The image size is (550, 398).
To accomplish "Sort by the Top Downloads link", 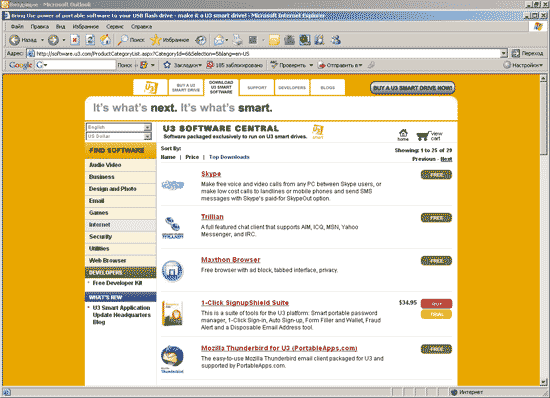I will pos(229,157).
